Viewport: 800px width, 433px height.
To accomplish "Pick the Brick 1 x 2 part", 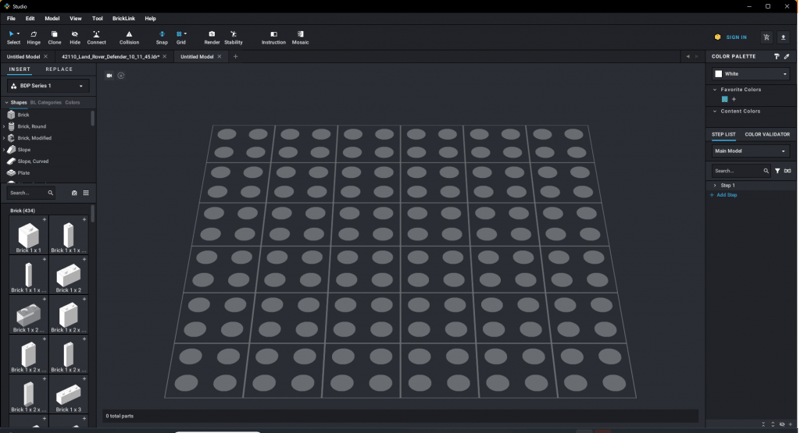I will 68,275.
